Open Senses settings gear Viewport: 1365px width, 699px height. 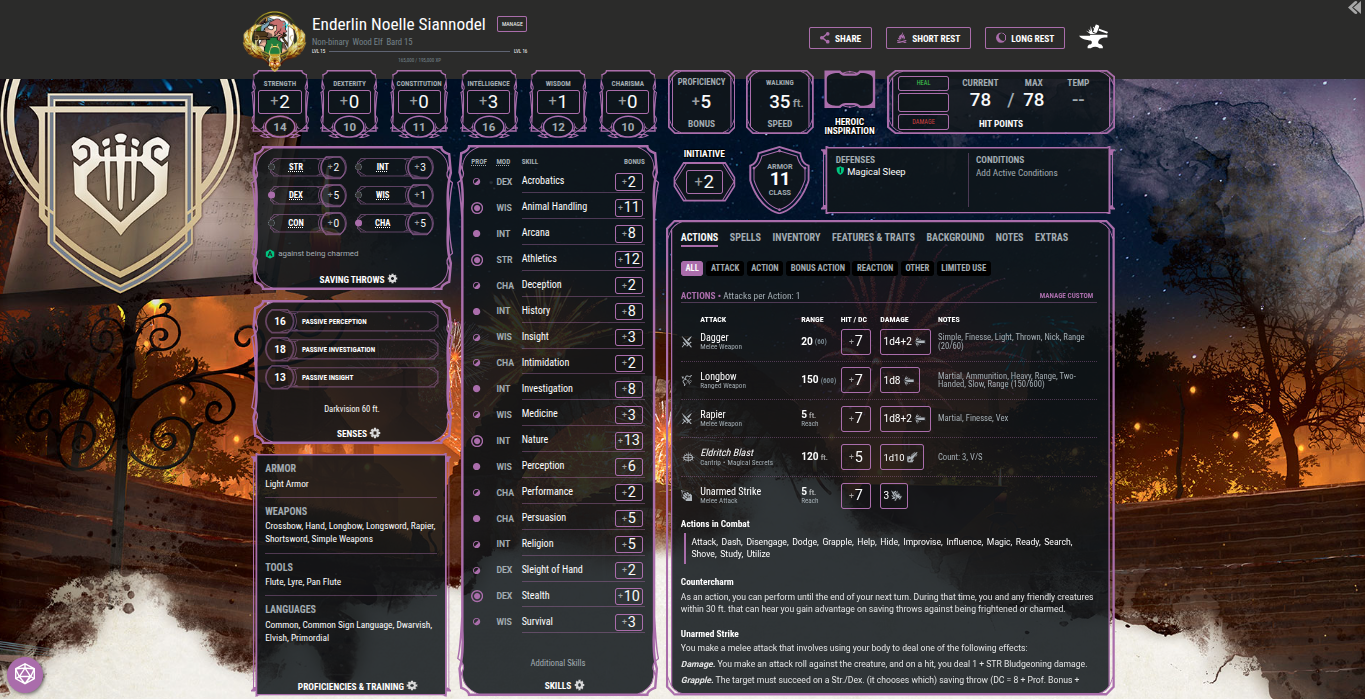(x=375, y=433)
